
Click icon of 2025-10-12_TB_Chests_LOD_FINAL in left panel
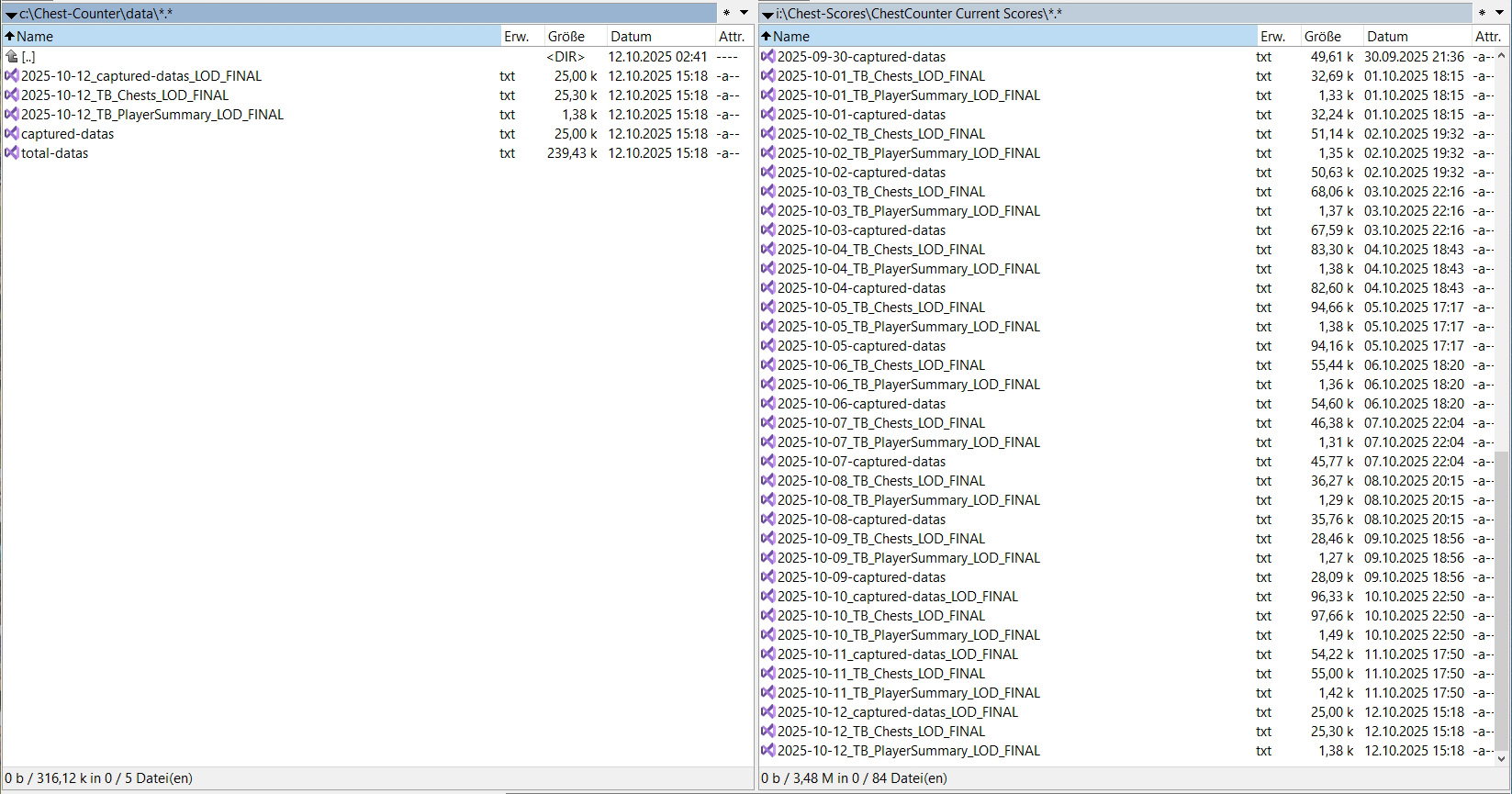coord(12,95)
